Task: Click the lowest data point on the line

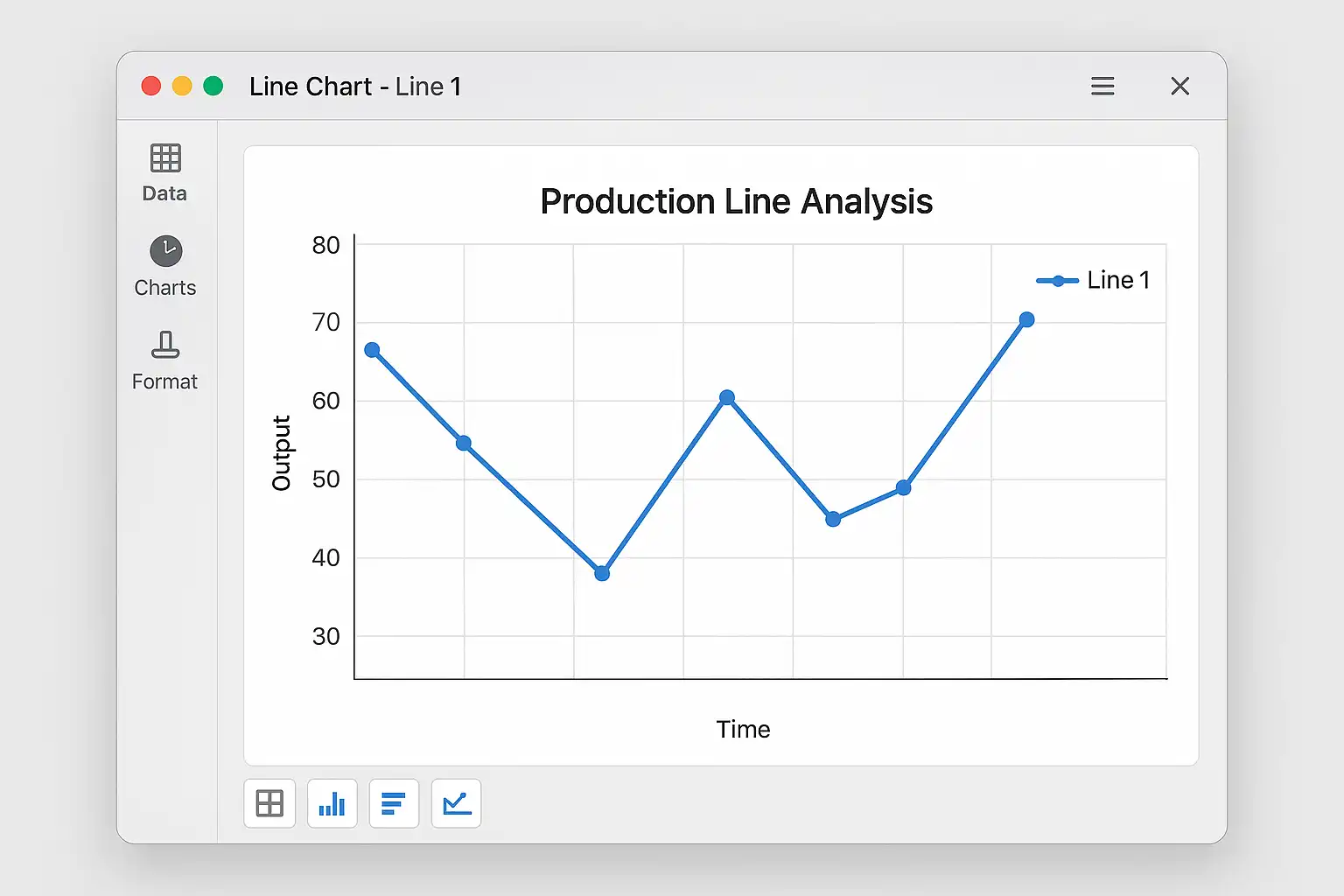Action: tap(602, 573)
